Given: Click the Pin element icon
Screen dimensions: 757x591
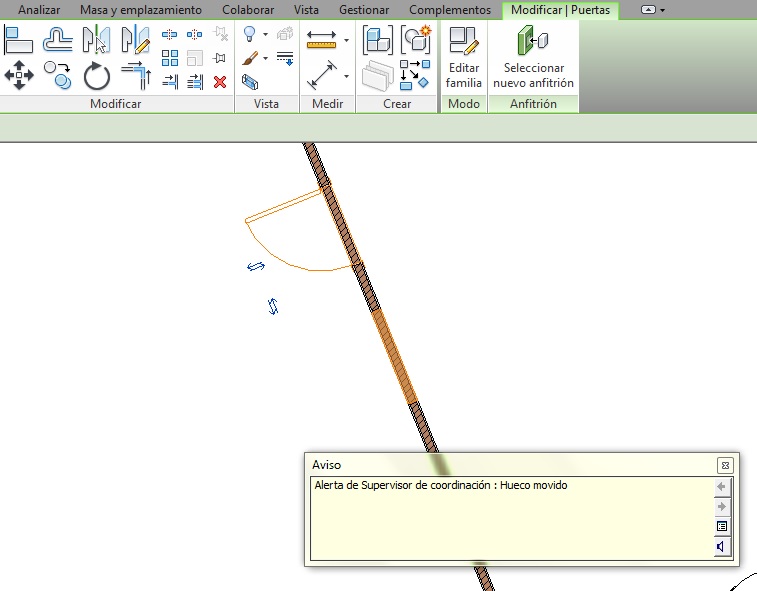Looking at the screenshot, I should [220, 58].
